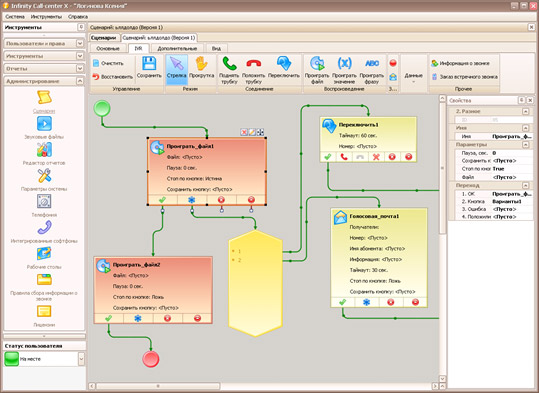Open Звуковые файлы in sidebar
539x393 pixels.
pos(44,128)
